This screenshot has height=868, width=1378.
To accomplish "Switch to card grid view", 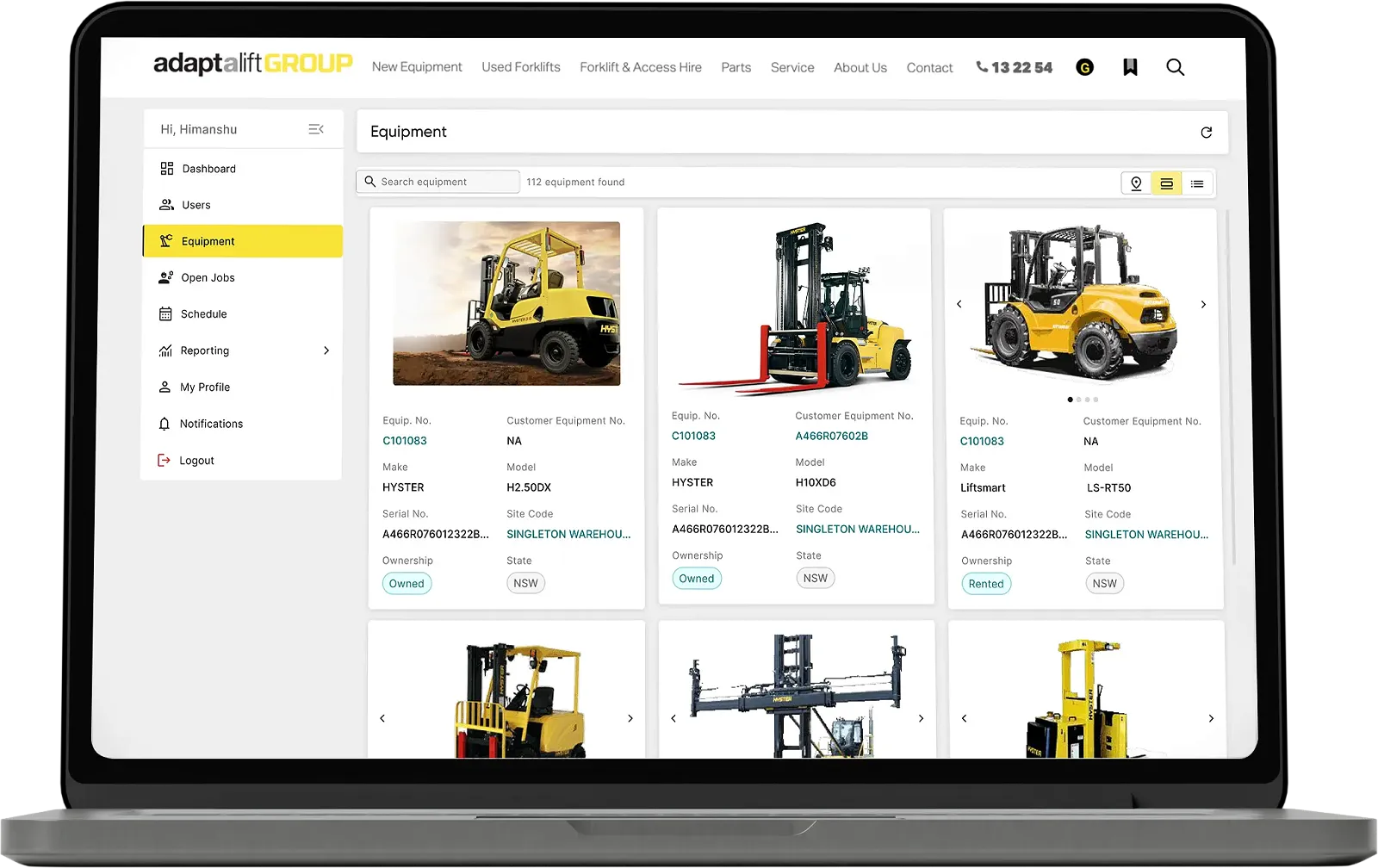I will pos(1166,183).
